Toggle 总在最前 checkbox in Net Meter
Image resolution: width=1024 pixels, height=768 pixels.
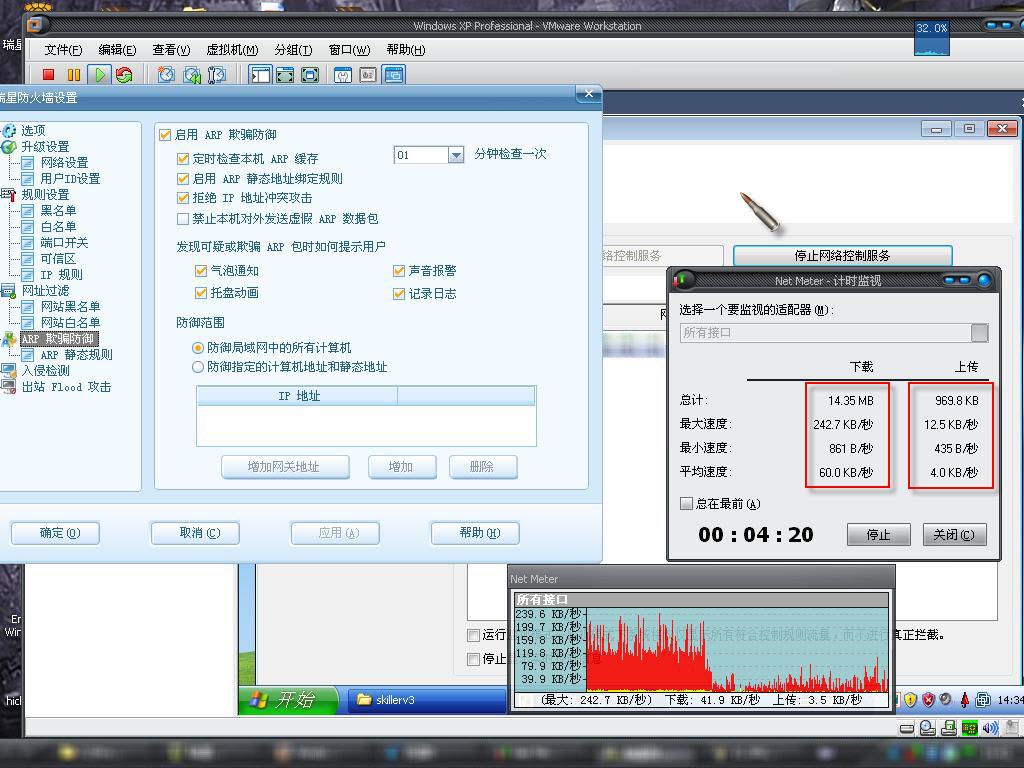tap(686, 504)
